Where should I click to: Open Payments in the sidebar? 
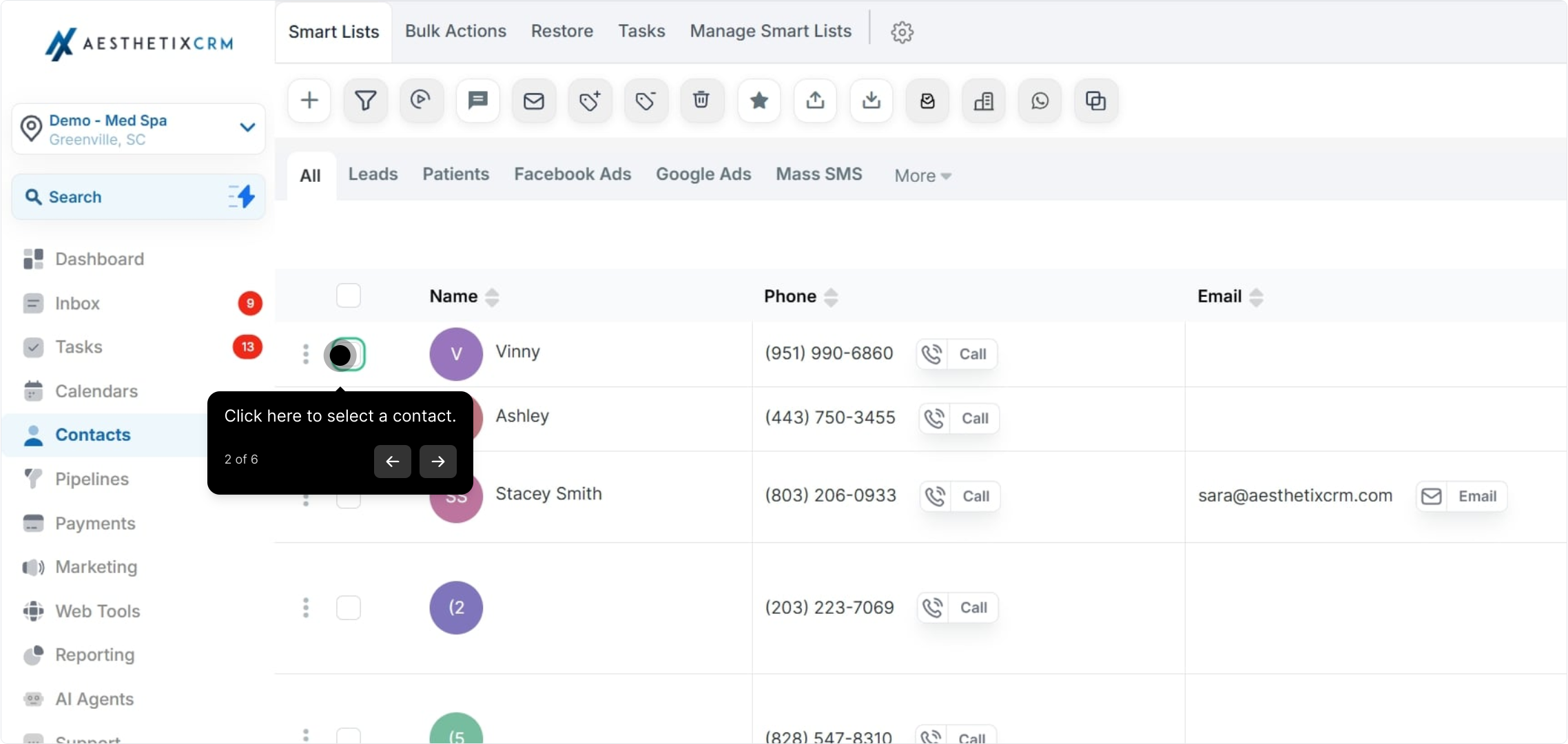click(x=95, y=524)
